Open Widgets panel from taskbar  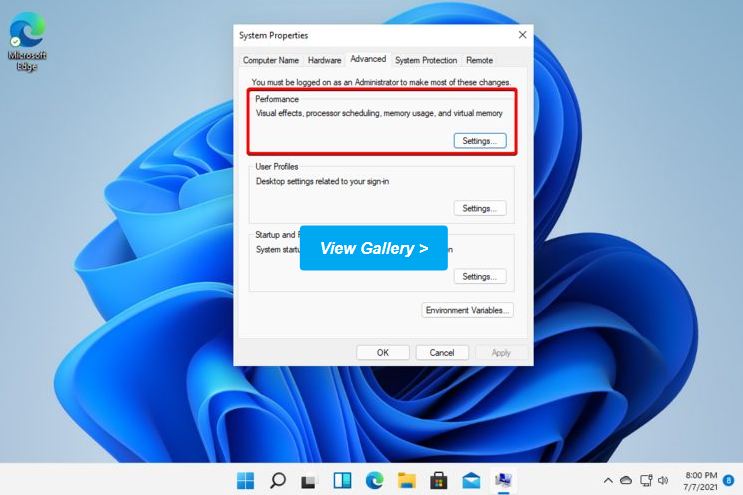342,481
